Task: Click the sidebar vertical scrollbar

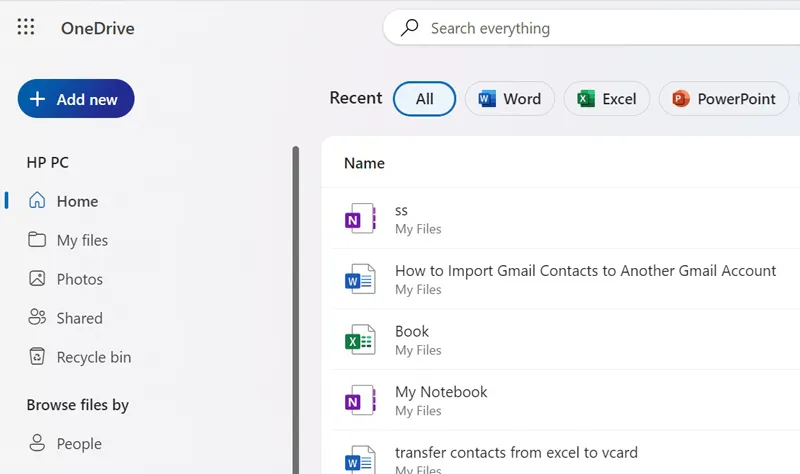Action: tap(295, 310)
